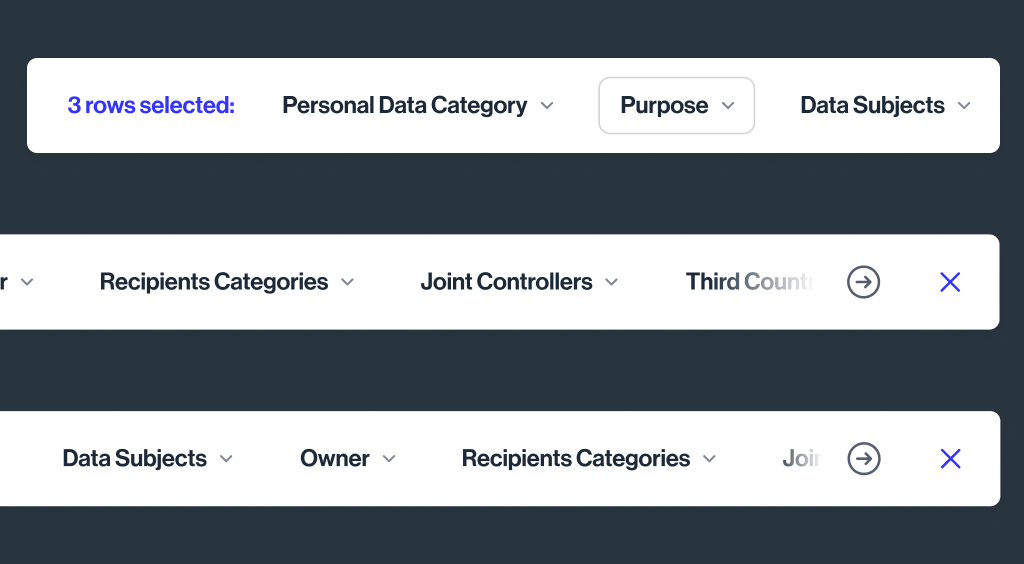Open the Owner dropdown

pyautogui.click(x=335, y=459)
